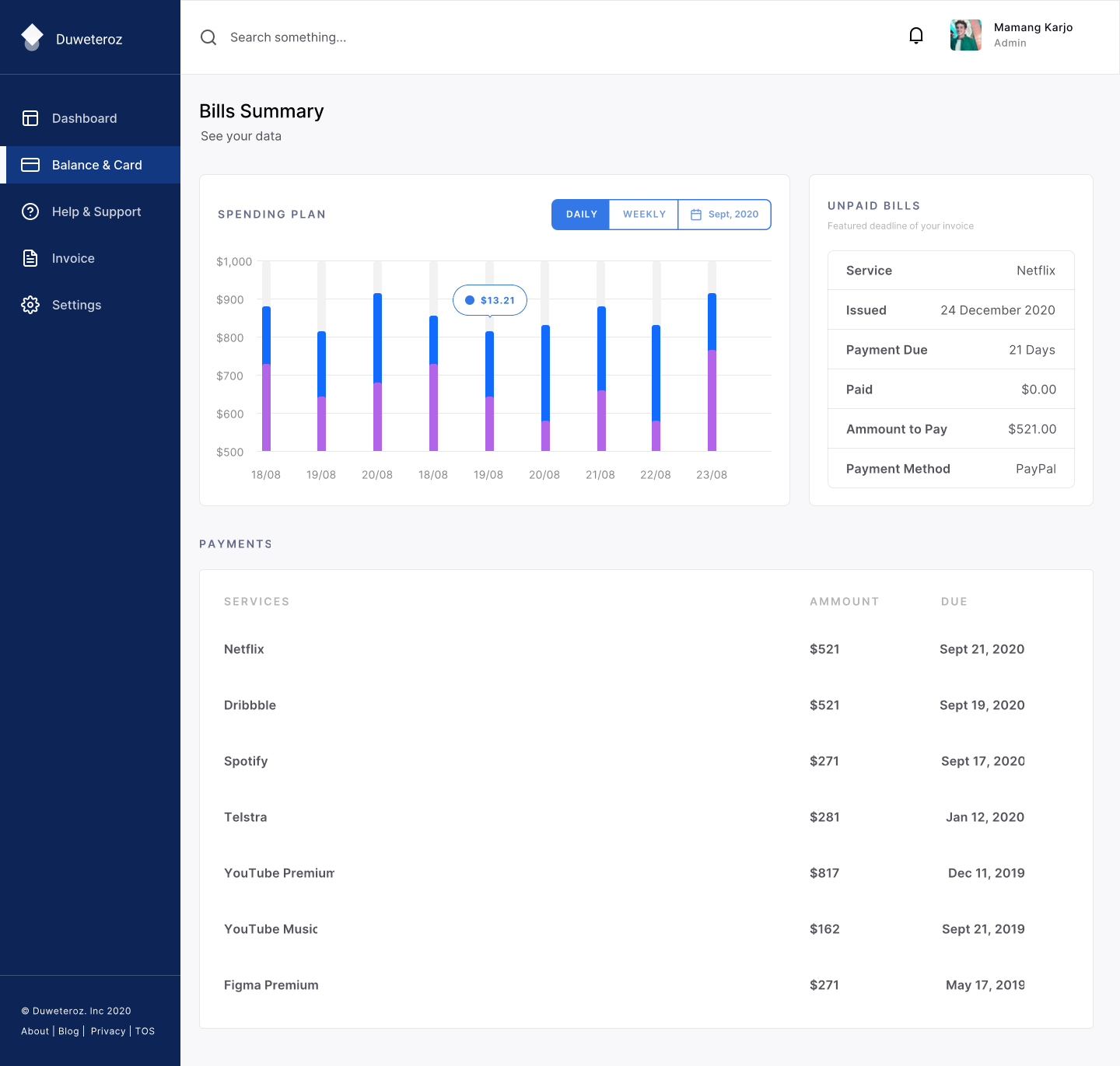Click the Mamang Karjo user name
The width and height of the screenshot is (1120, 1066).
tap(1033, 27)
